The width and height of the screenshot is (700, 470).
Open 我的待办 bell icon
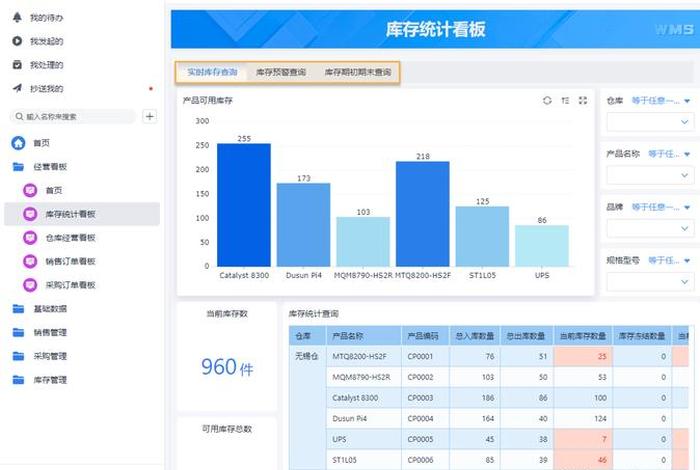[17, 17]
